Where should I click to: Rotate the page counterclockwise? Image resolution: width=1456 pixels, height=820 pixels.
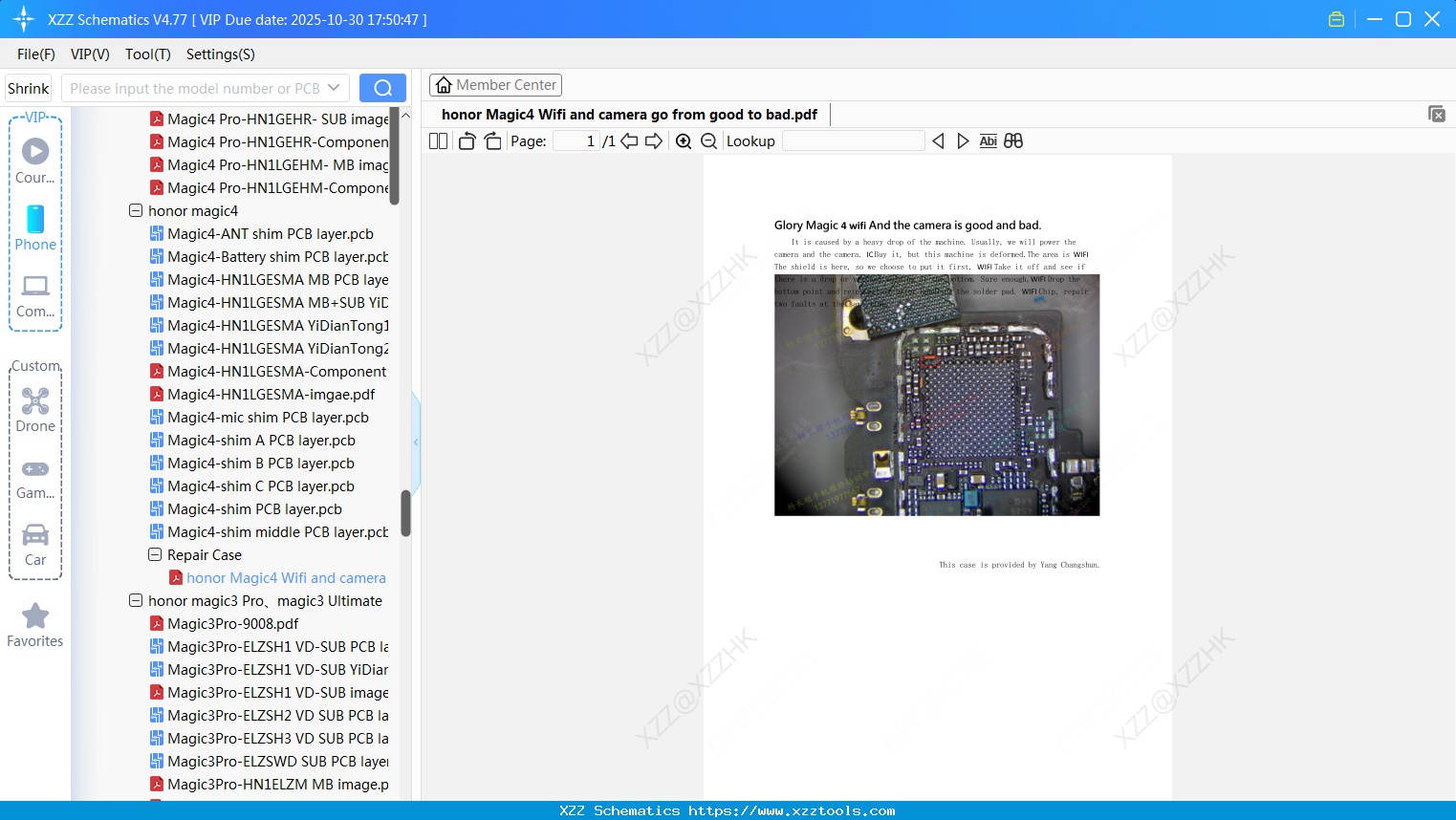tap(467, 141)
